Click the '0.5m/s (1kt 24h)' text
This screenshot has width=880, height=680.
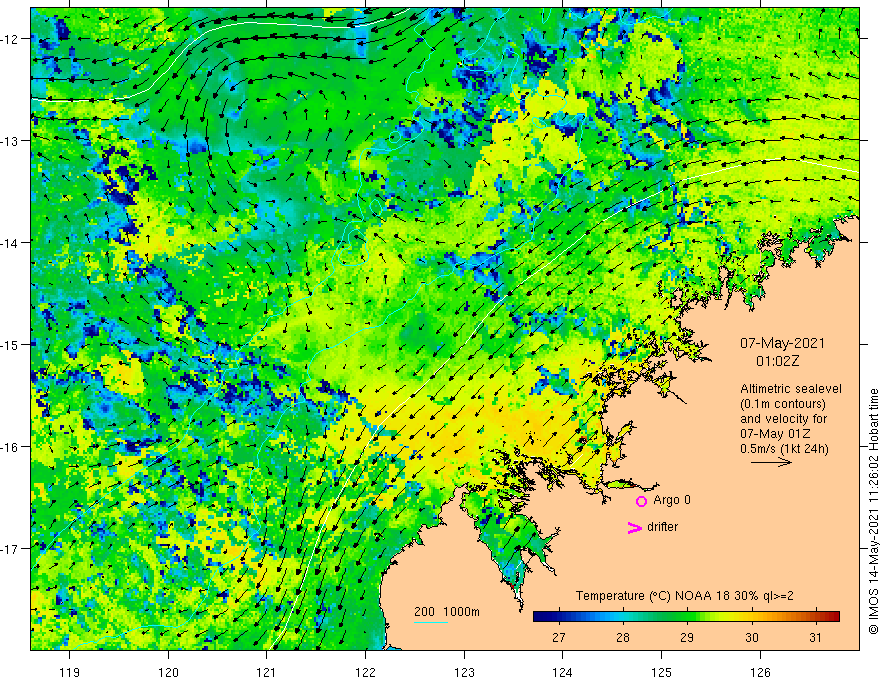click(x=784, y=449)
